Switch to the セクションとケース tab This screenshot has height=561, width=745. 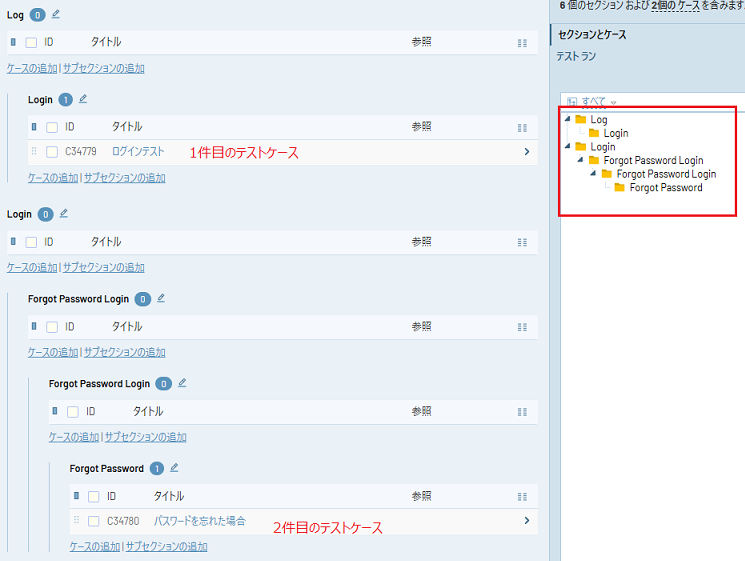(592, 35)
